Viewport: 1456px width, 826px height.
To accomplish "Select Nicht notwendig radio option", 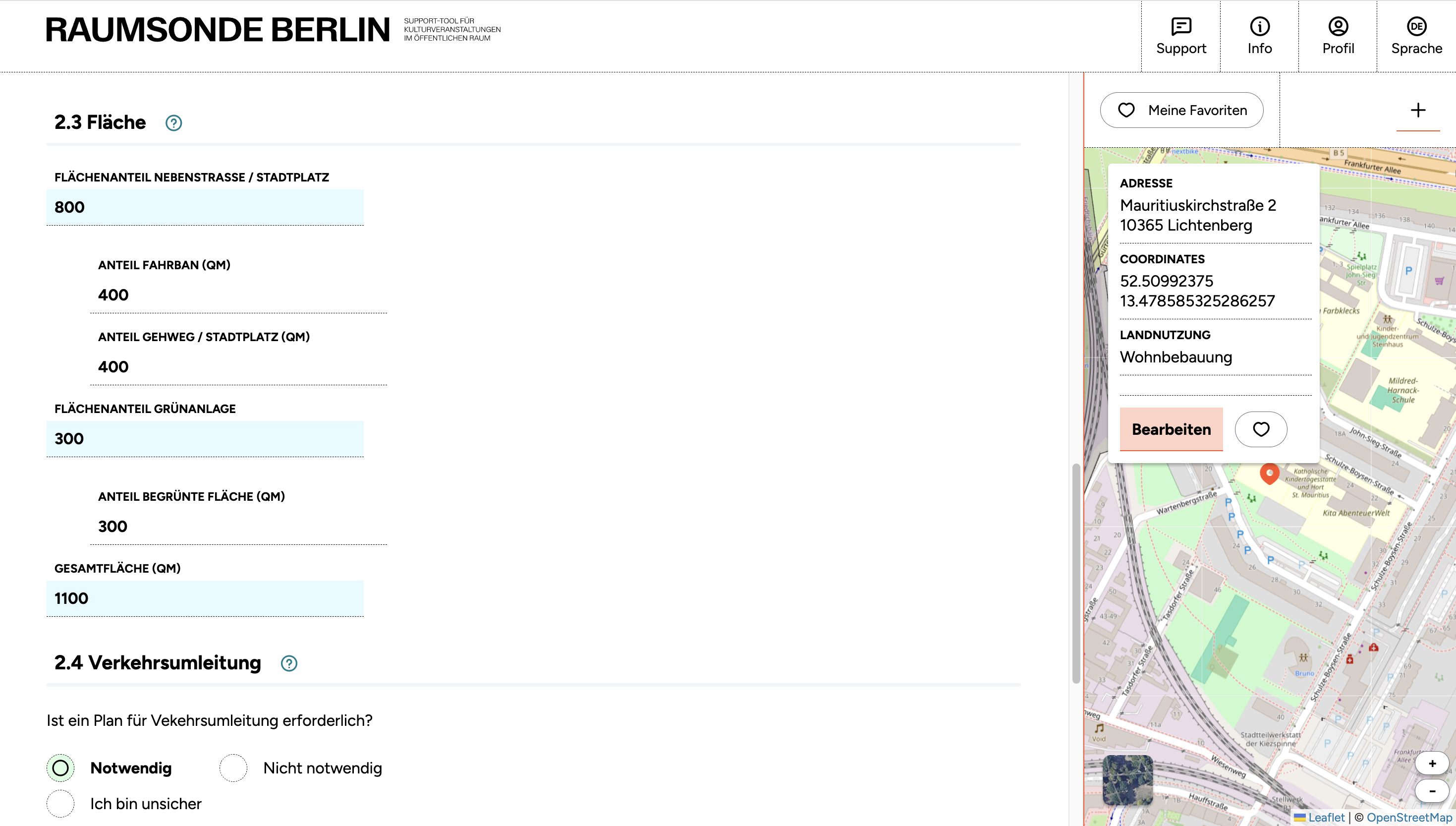I will pos(233,768).
